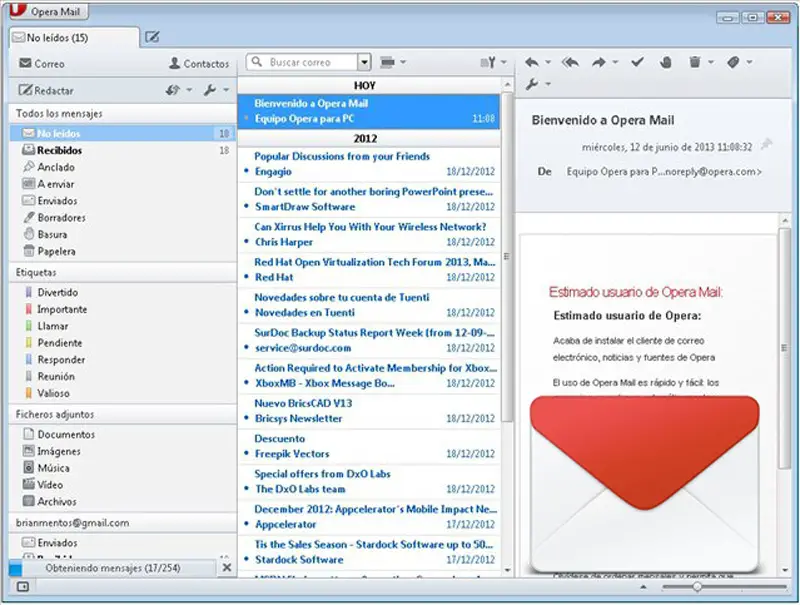Image resolution: width=800 pixels, height=605 pixels.
Task: Expand the check/send dropdown arrow
Action: pyautogui.click(x=189, y=90)
